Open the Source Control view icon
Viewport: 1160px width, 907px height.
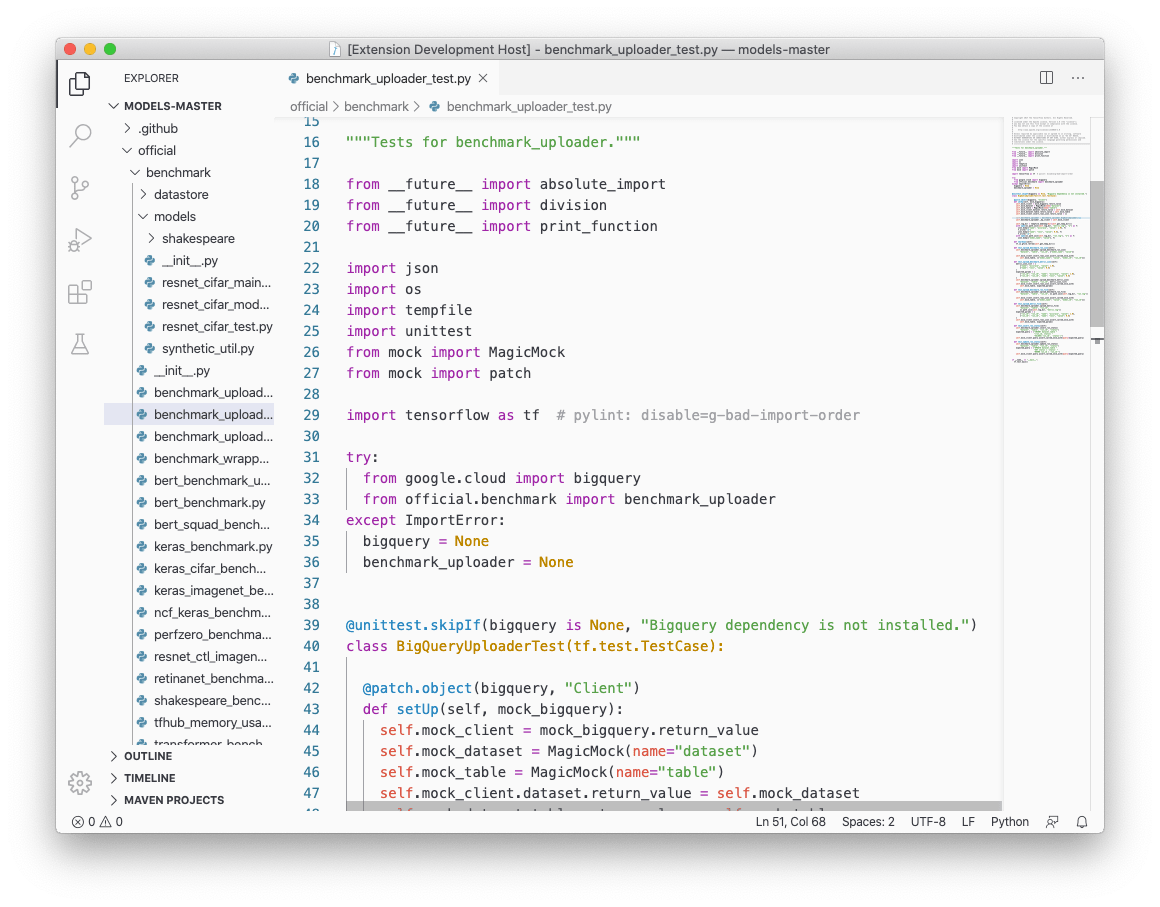tap(80, 188)
